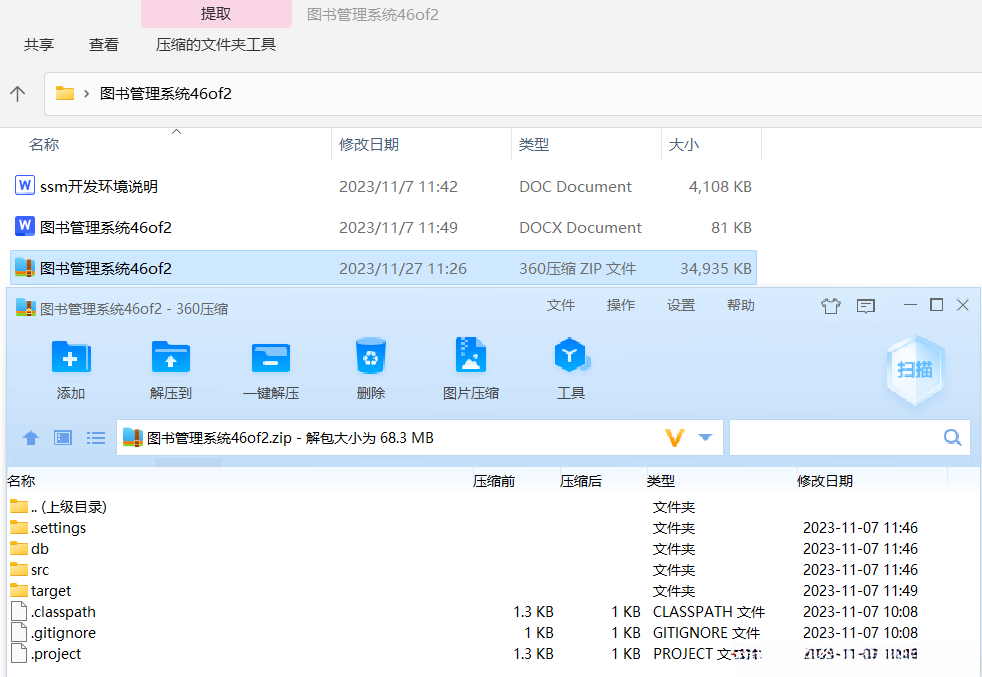The image size is (982, 677).
Task: Sort Explorer list by 修改日期 column
Action: point(369,145)
